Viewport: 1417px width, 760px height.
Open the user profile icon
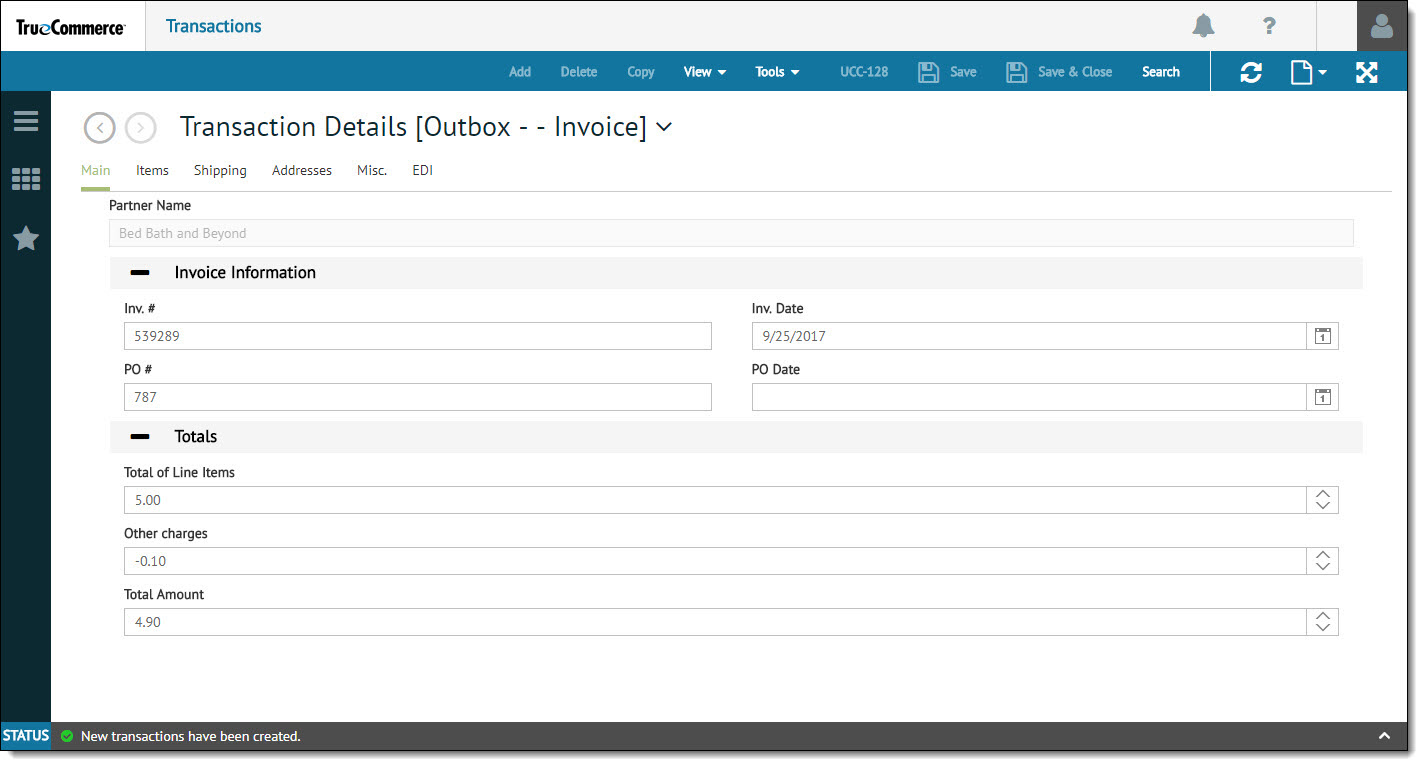coord(1381,26)
